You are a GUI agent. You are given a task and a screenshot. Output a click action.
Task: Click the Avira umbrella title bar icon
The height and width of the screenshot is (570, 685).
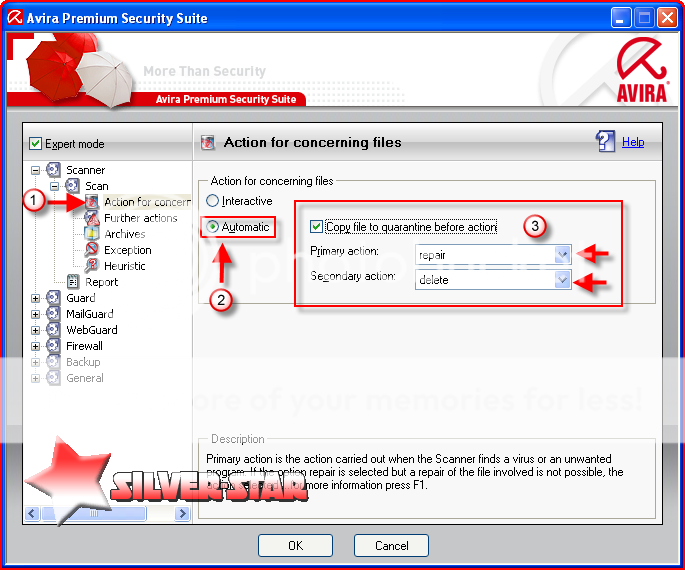(14, 17)
